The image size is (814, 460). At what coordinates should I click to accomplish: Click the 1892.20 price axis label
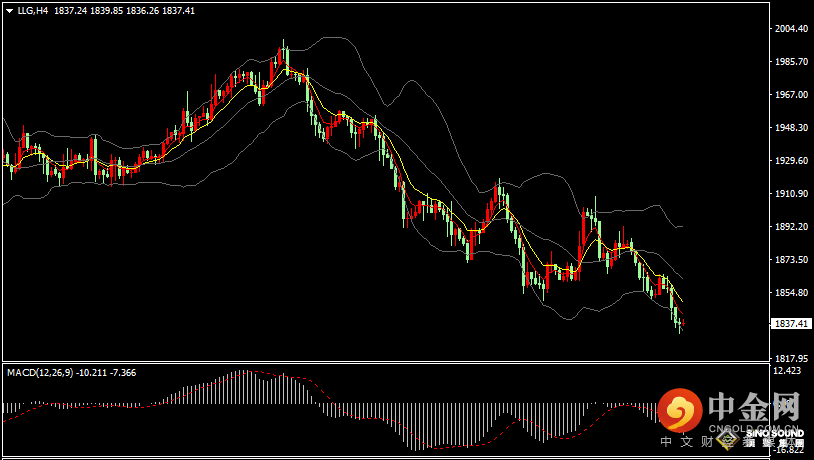pyautogui.click(x=792, y=227)
